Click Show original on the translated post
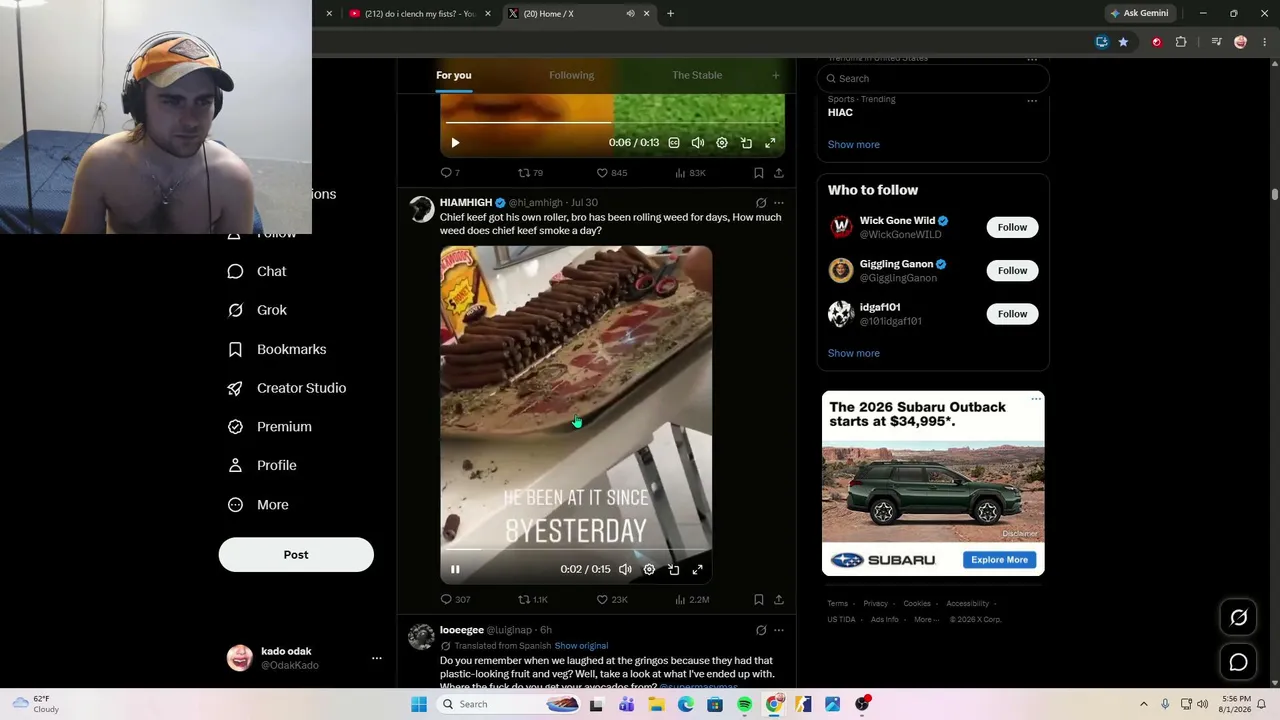The width and height of the screenshot is (1280, 720). [581, 646]
